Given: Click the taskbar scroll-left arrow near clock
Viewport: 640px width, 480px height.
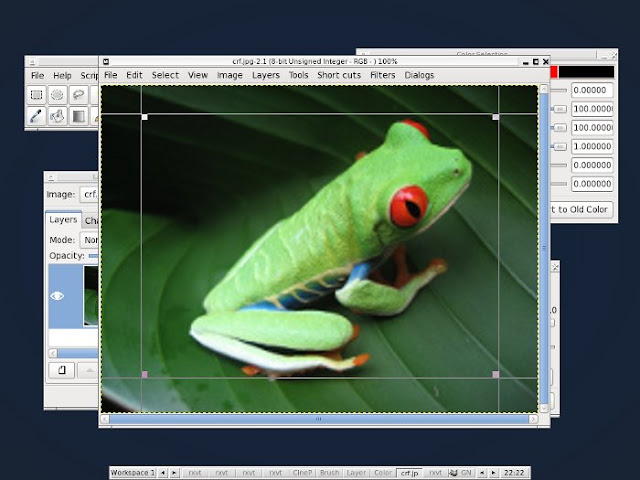Looking at the screenshot, I should click(x=482, y=473).
